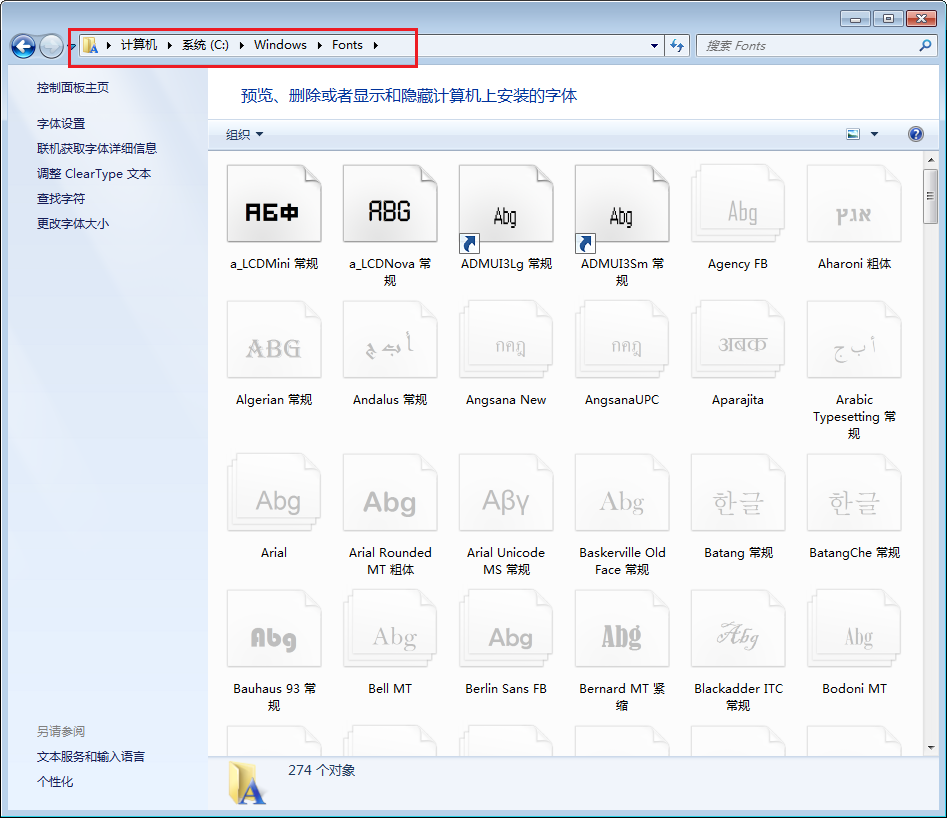947x818 pixels.
Task: Select the a_LCDMini font icon
Action: [273, 205]
